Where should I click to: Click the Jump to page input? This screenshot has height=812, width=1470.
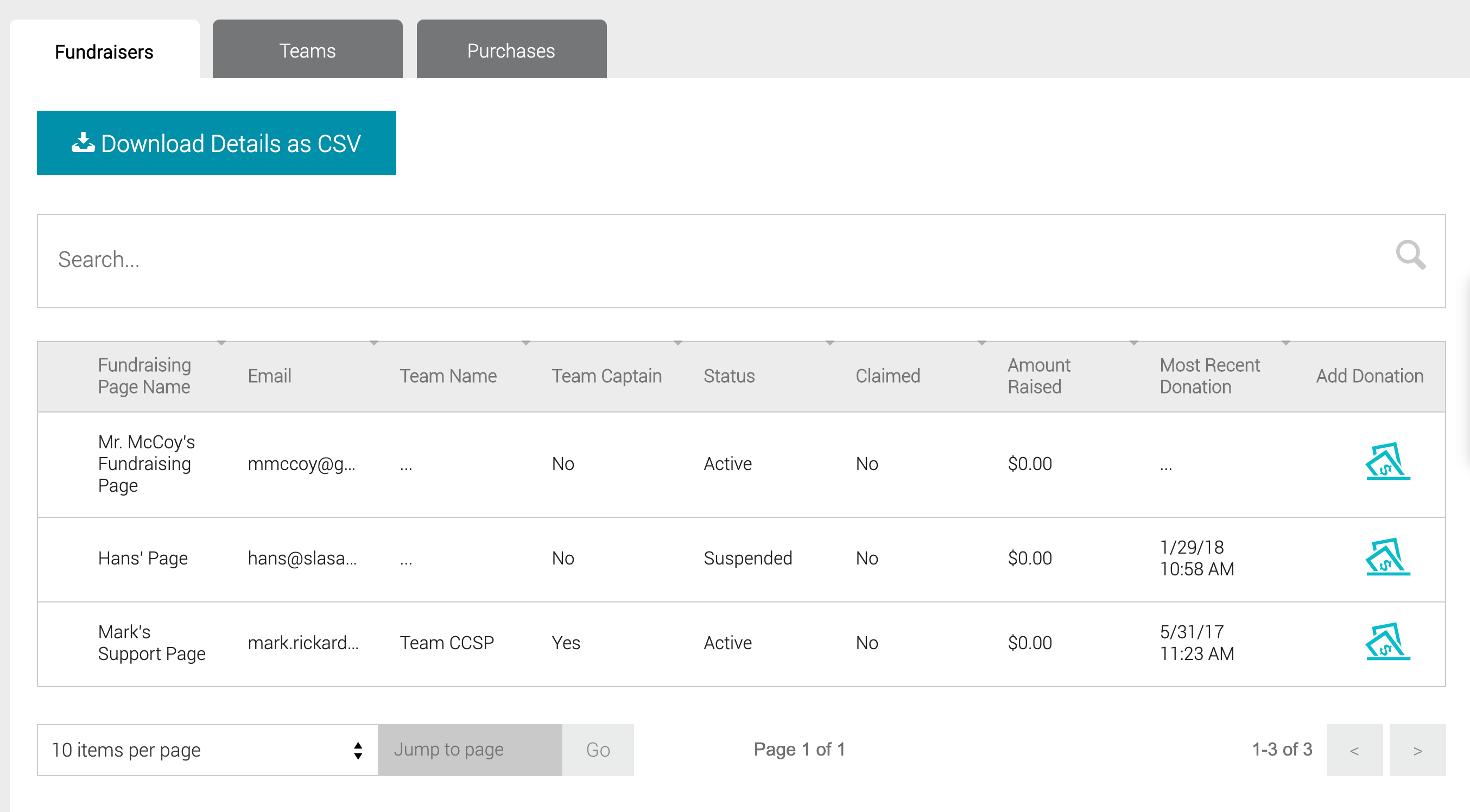469,749
